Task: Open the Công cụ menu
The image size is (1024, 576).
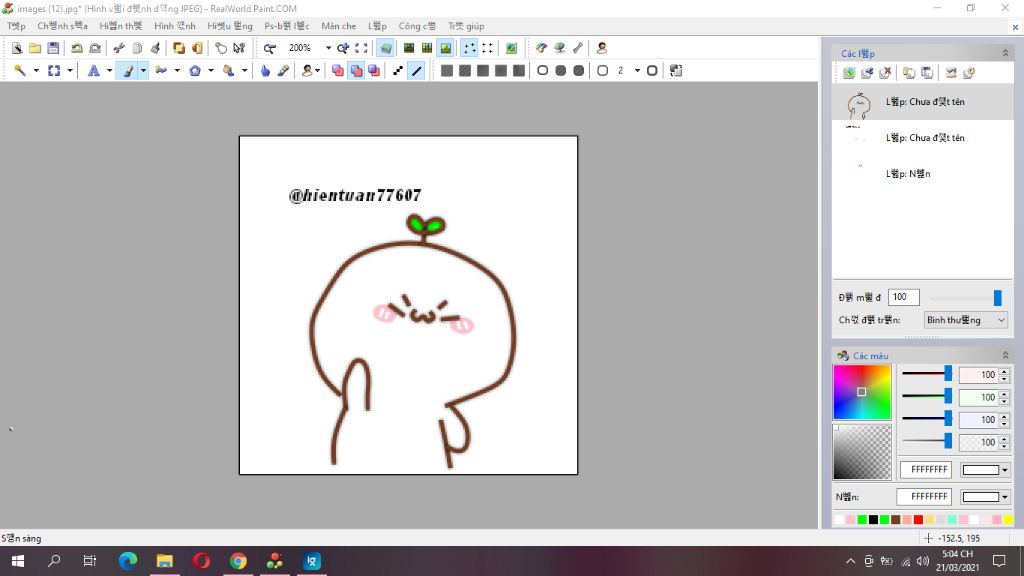Action: [417, 26]
